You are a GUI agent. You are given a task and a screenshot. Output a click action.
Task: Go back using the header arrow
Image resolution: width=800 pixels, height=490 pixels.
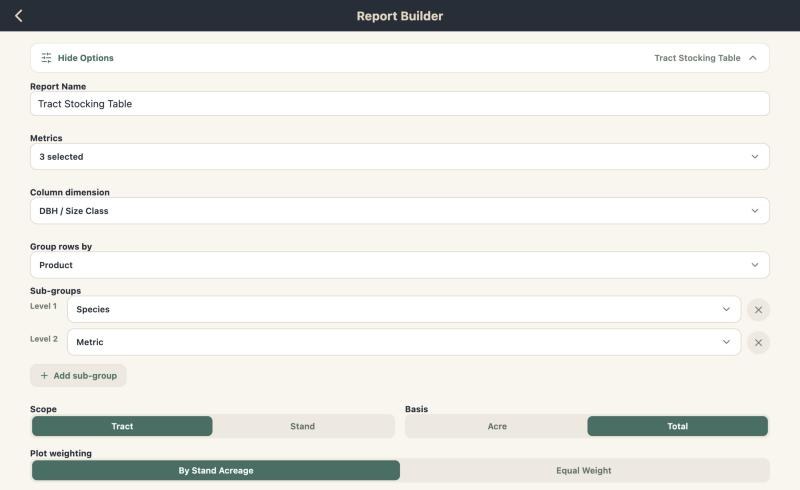click(x=19, y=16)
